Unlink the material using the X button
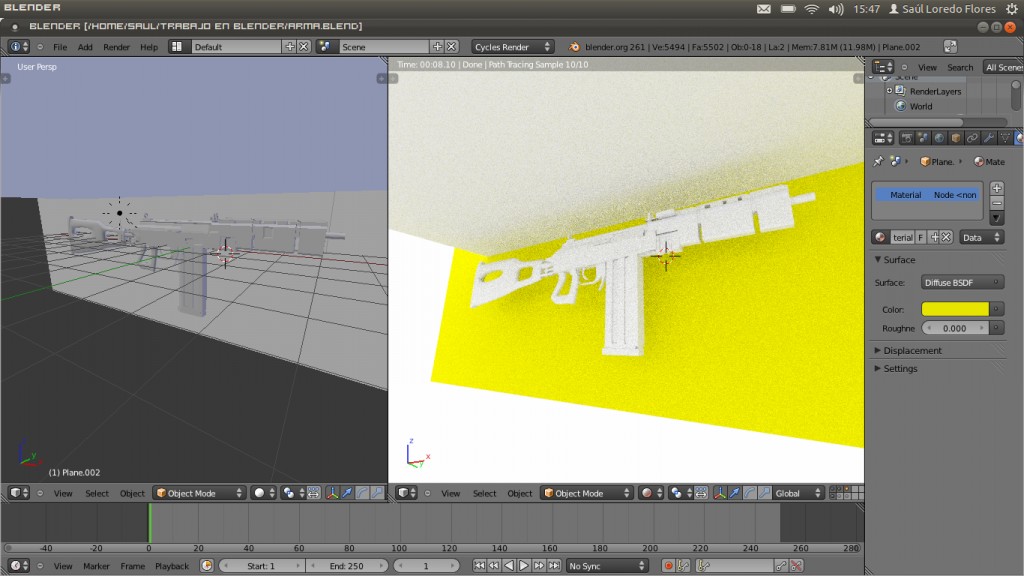 click(x=945, y=237)
